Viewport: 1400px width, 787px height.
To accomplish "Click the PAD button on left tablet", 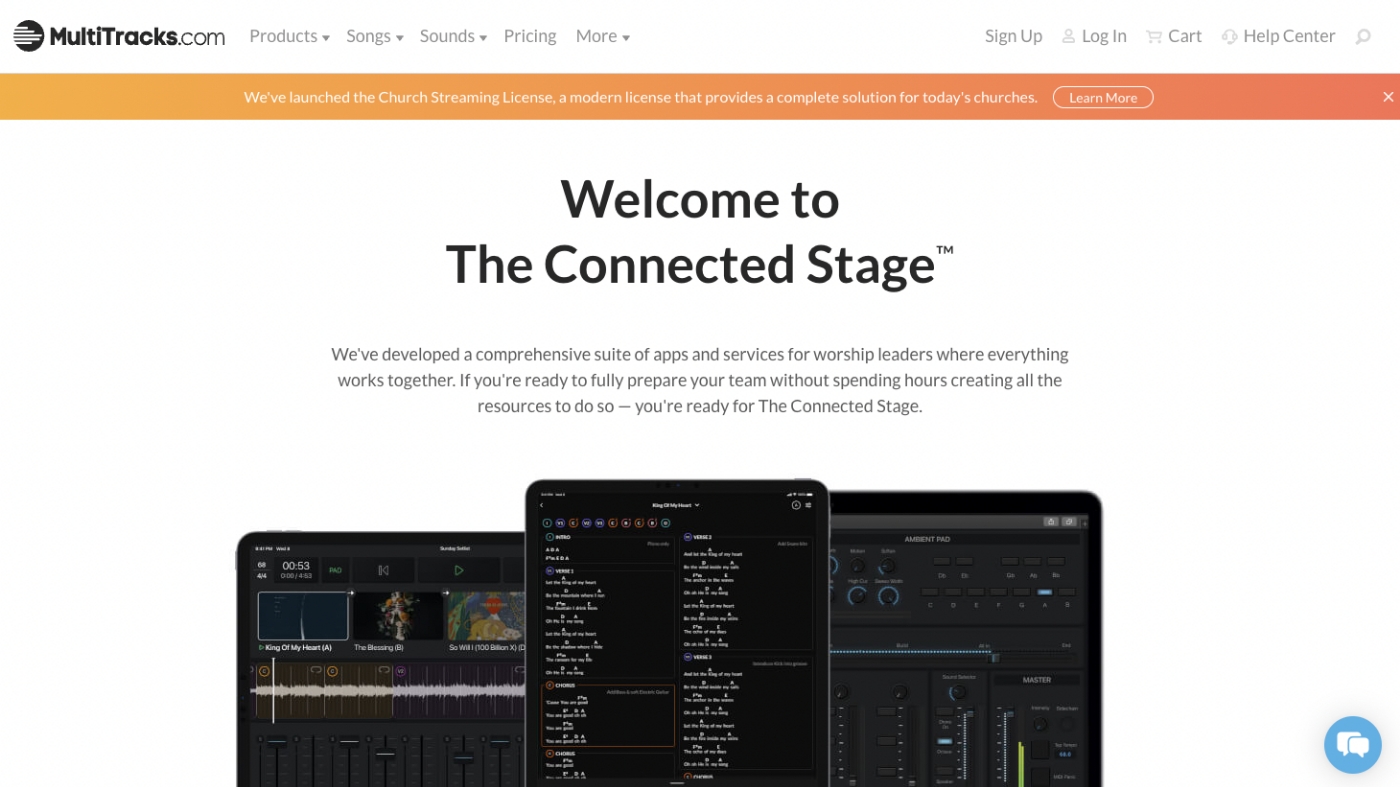I will [335, 570].
